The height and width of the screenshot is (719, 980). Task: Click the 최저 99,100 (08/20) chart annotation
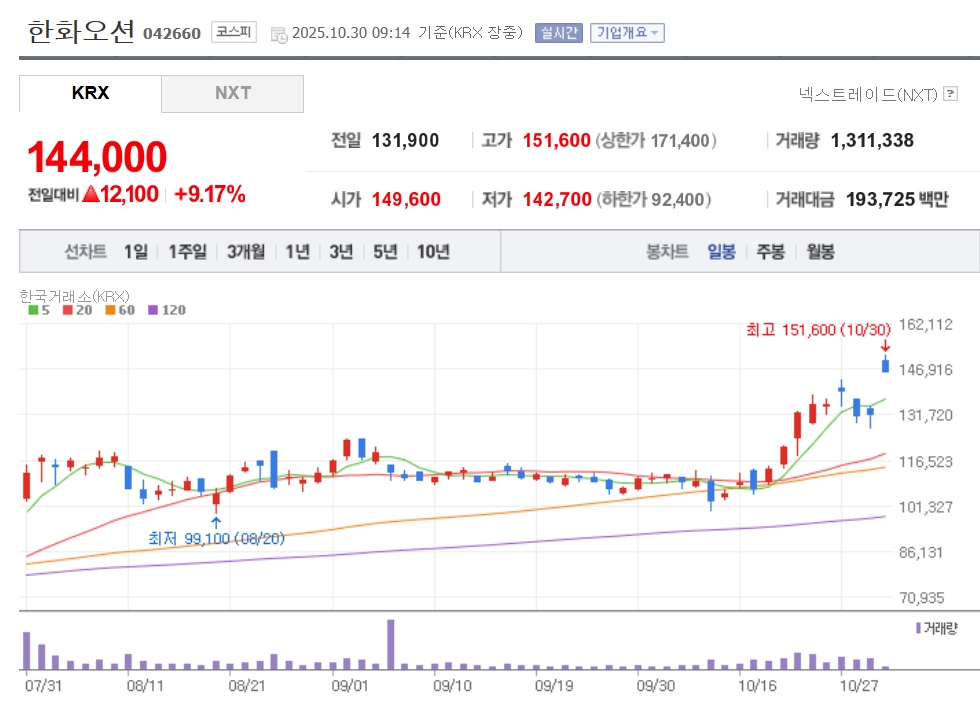tap(216, 538)
